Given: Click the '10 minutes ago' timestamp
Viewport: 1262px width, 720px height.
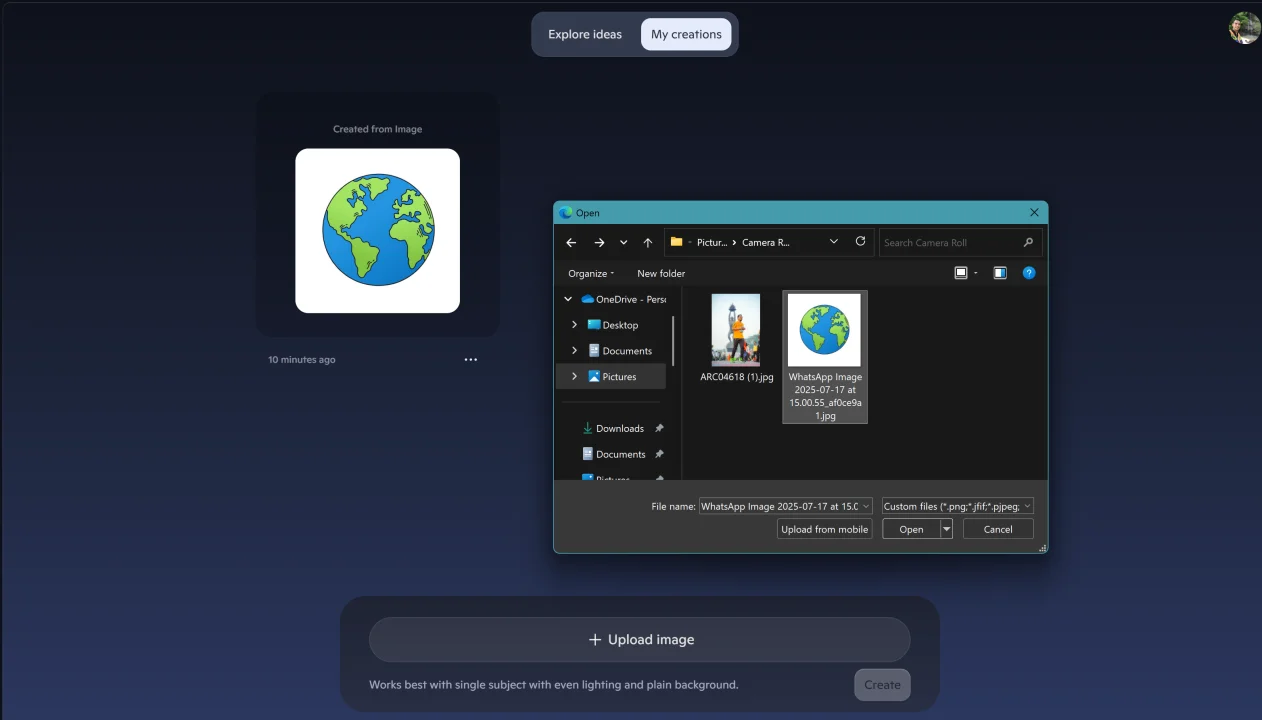Looking at the screenshot, I should (x=302, y=360).
